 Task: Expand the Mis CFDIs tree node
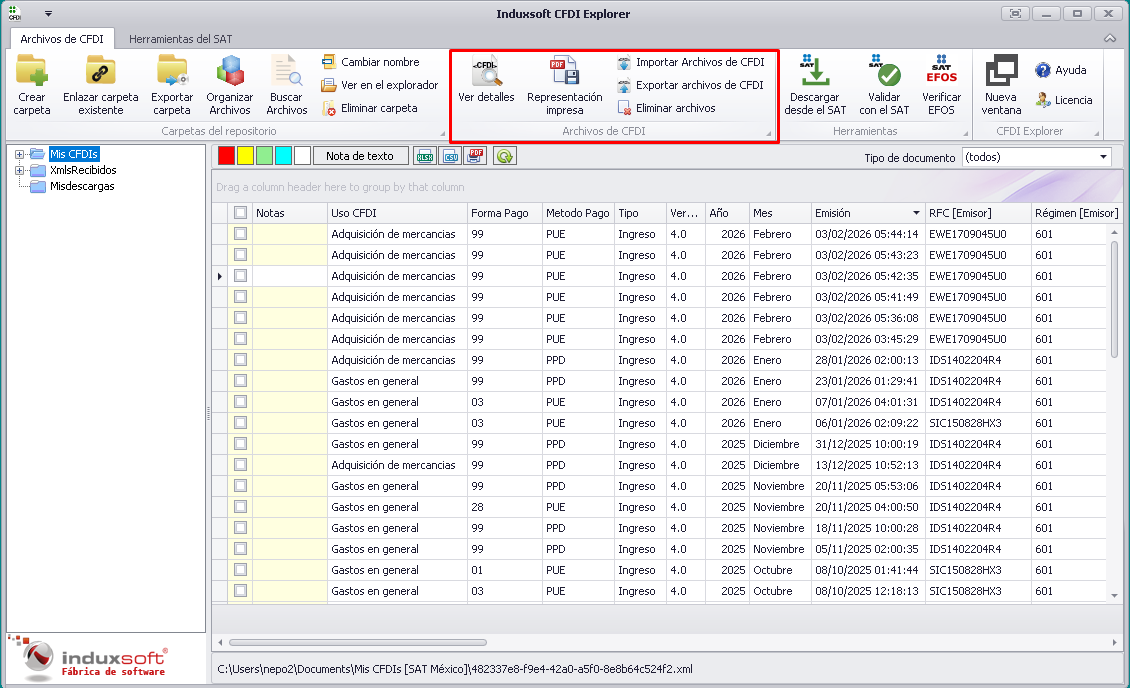coord(19,154)
